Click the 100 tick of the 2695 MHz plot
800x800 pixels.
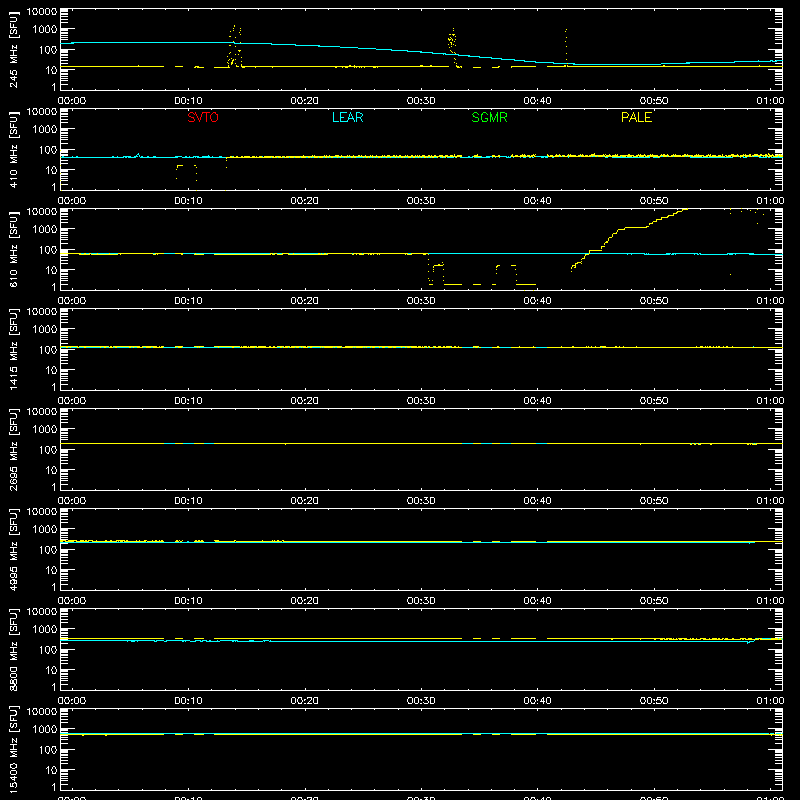[47, 449]
